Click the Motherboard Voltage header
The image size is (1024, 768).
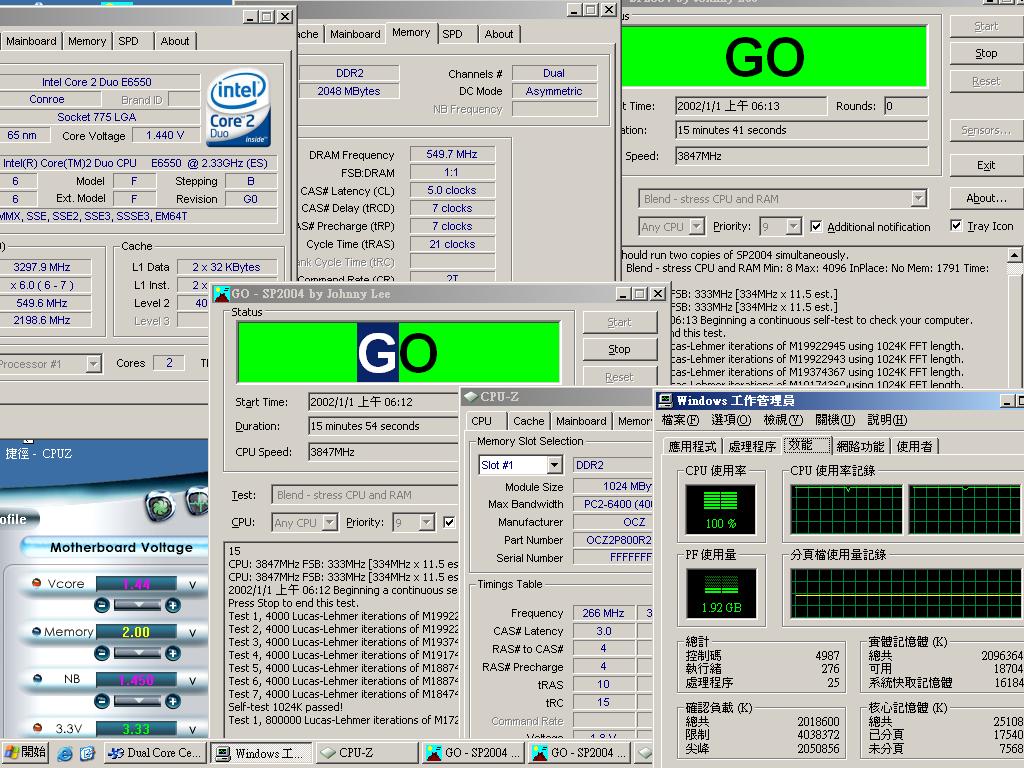point(121,547)
